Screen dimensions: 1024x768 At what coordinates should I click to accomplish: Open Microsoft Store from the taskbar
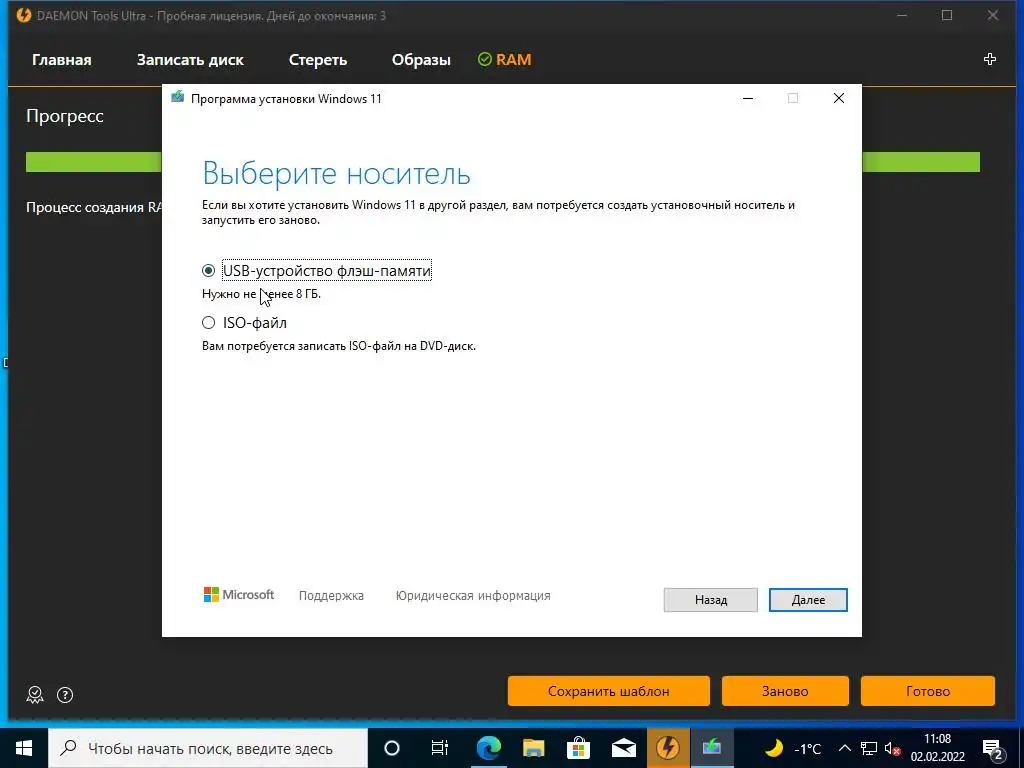(x=579, y=748)
